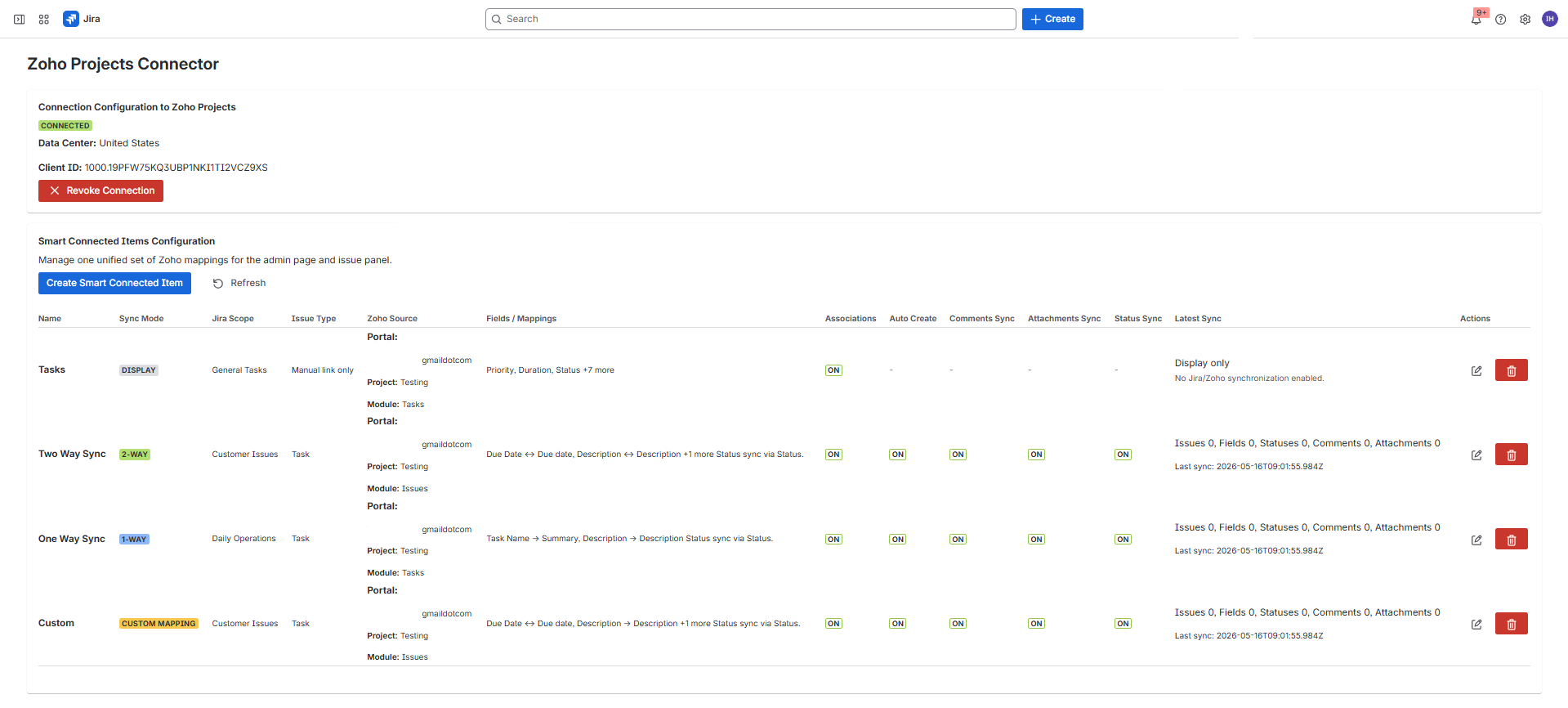This screenshot has height=708, width=1568.
Task: Toggle Auto Create ON for Two Way Sync
Action: pyautogui.click(x=898, y=455)
